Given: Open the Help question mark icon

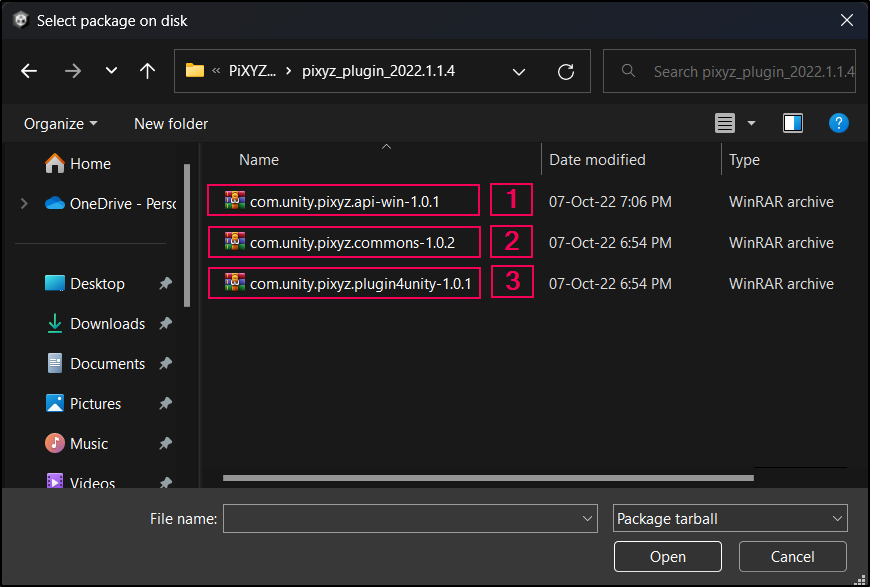Looking at the screenshot, I should coord(839,123).
